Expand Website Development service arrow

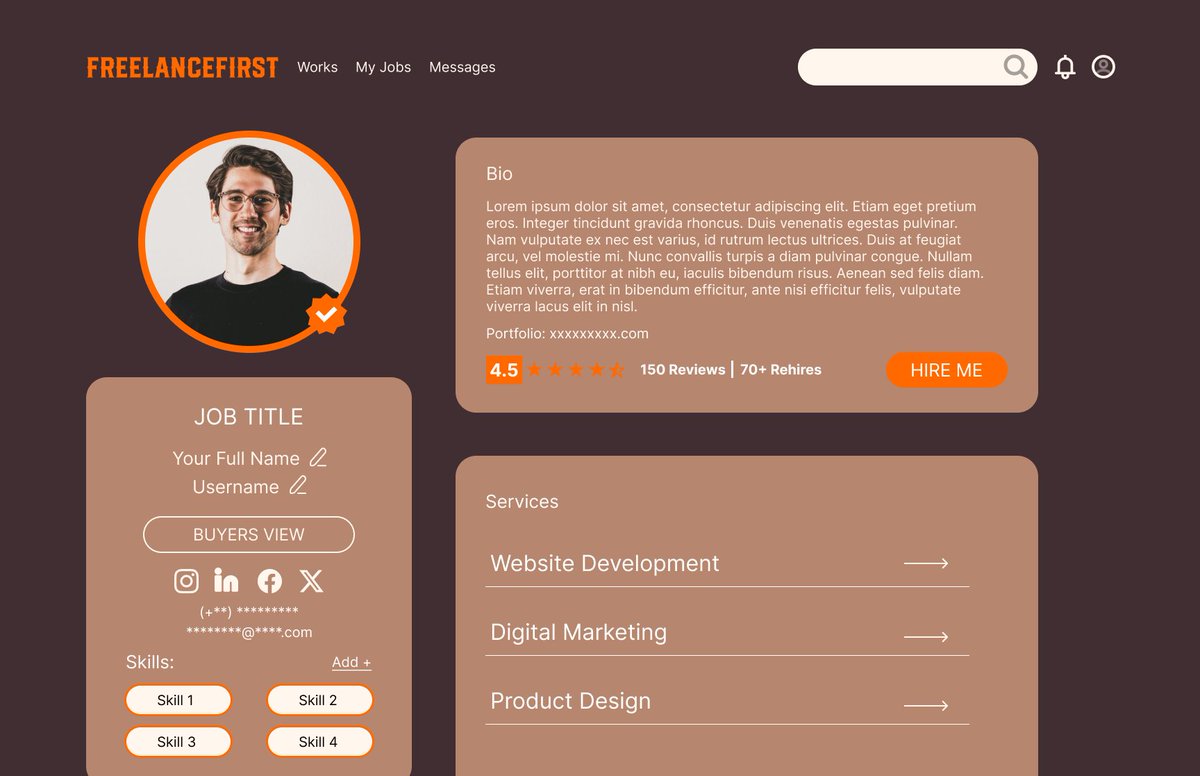point(926,564)
